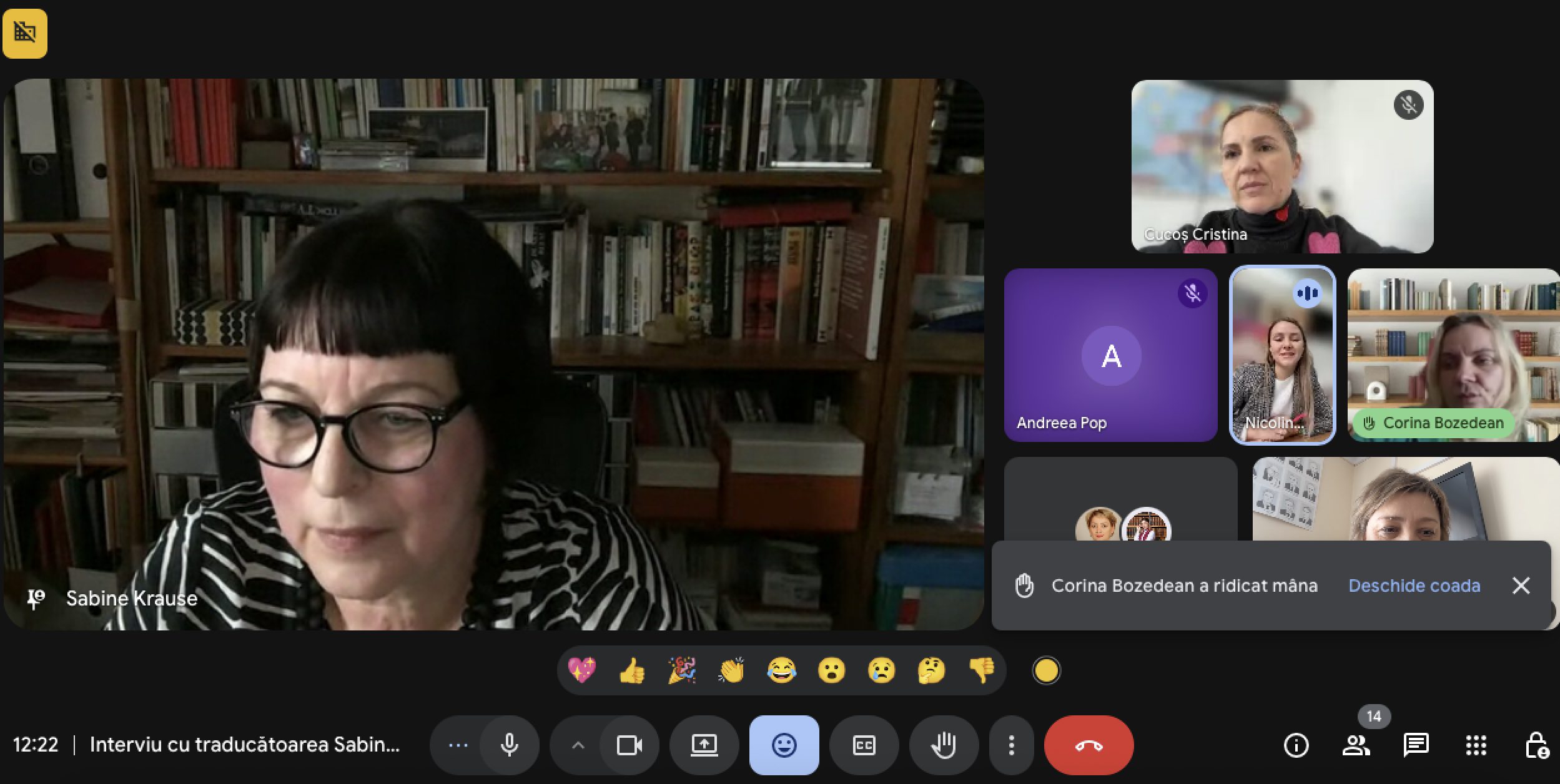The image size is (1560, 784).
Task: Click the yellow effects-off icon at top left
Action: (x=25, y=33)
